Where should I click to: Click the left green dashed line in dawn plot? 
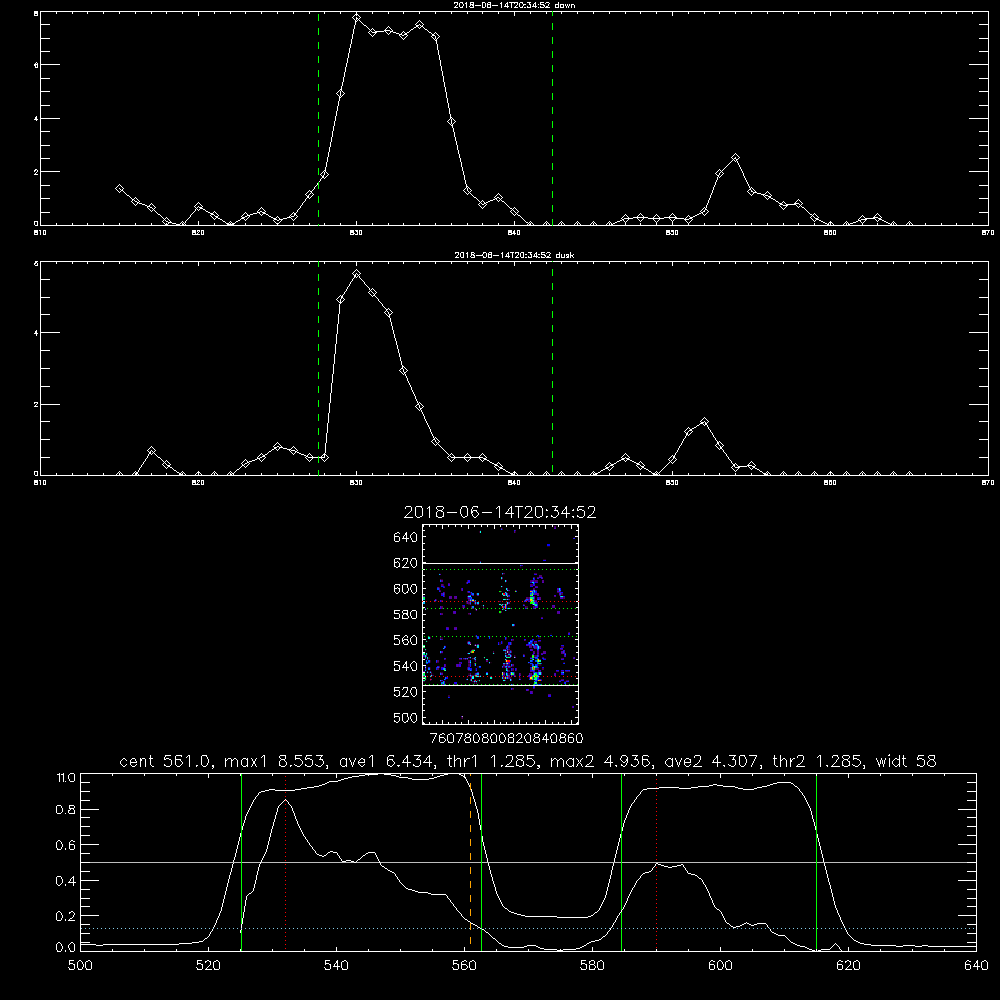click(318, 118)
